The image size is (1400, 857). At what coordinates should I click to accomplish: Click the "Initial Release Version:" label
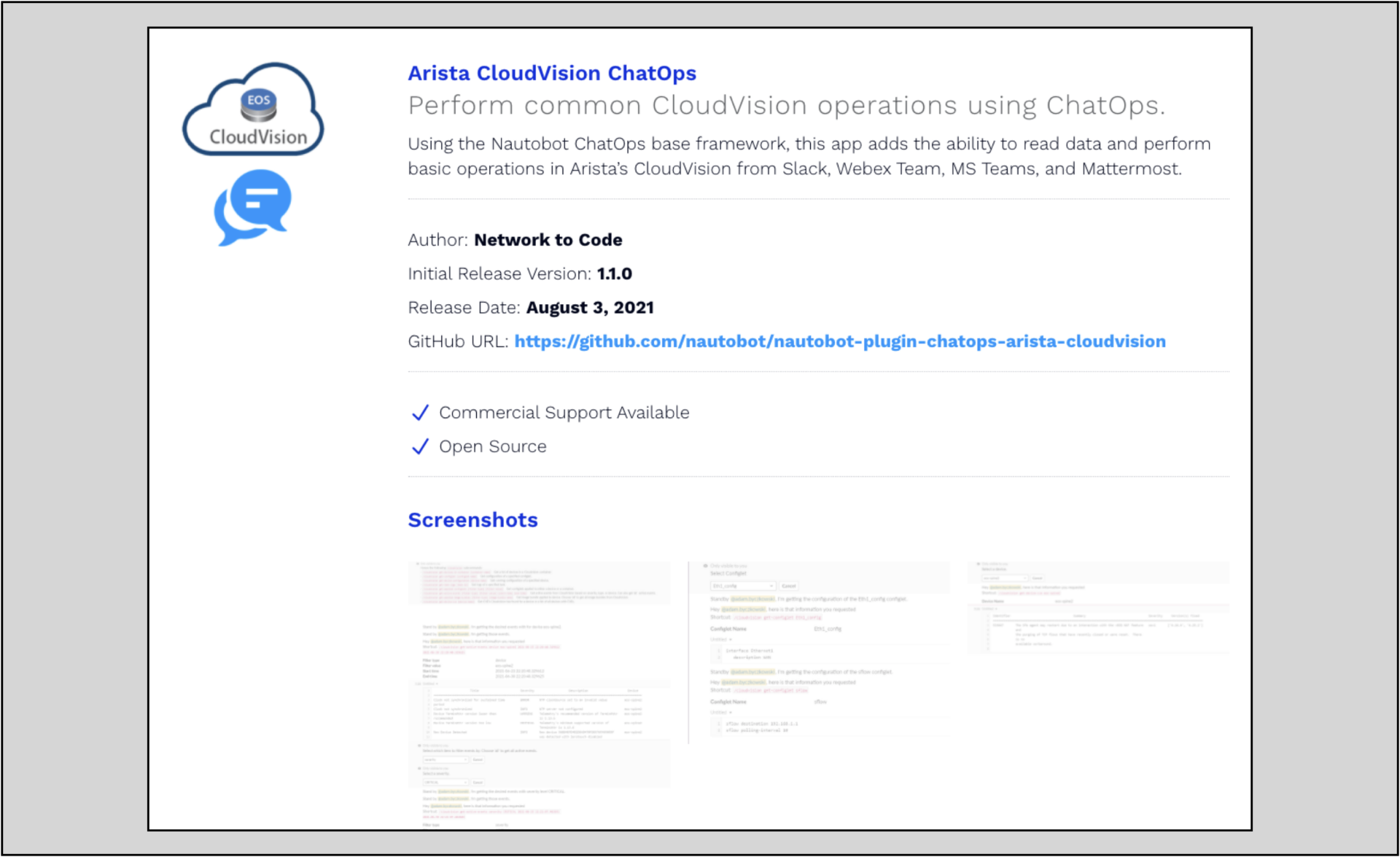point(499,274)
